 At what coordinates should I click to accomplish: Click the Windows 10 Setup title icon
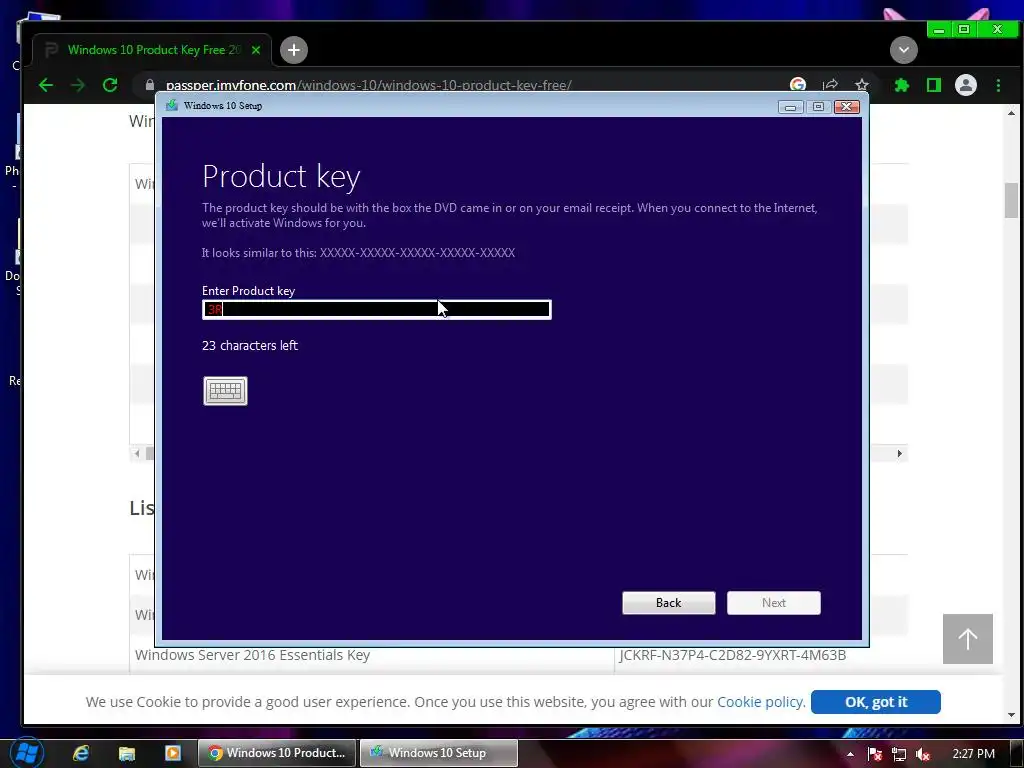[x=172, y=105]
